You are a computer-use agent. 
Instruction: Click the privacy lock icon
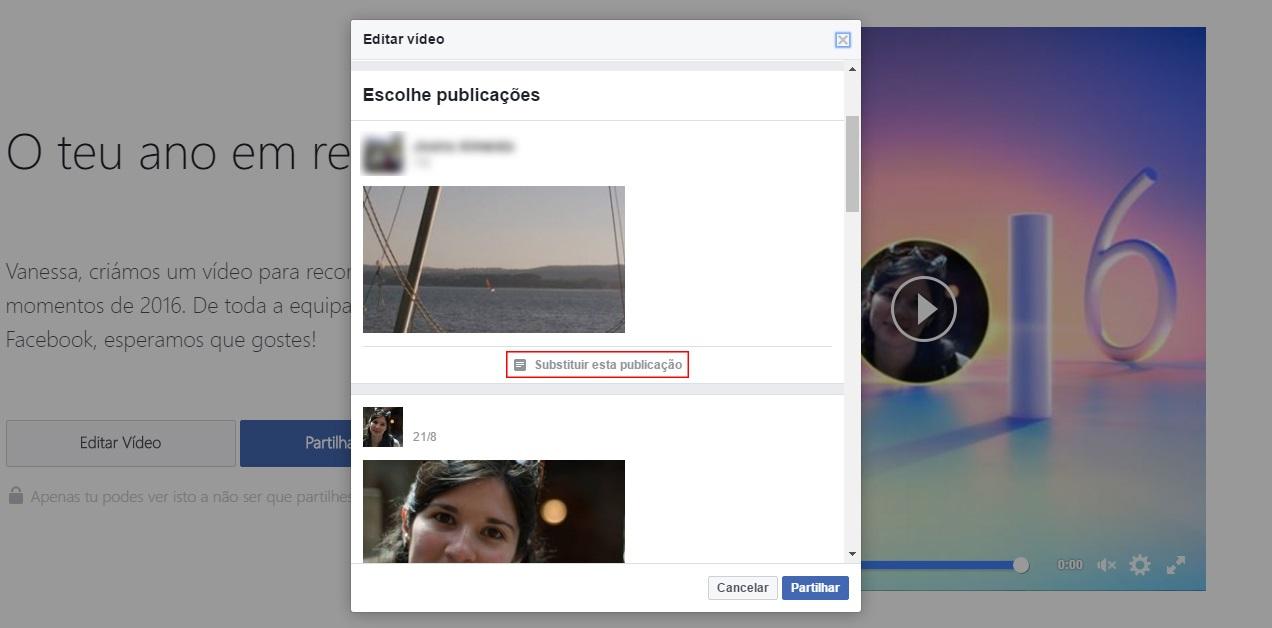coord(16,496)
